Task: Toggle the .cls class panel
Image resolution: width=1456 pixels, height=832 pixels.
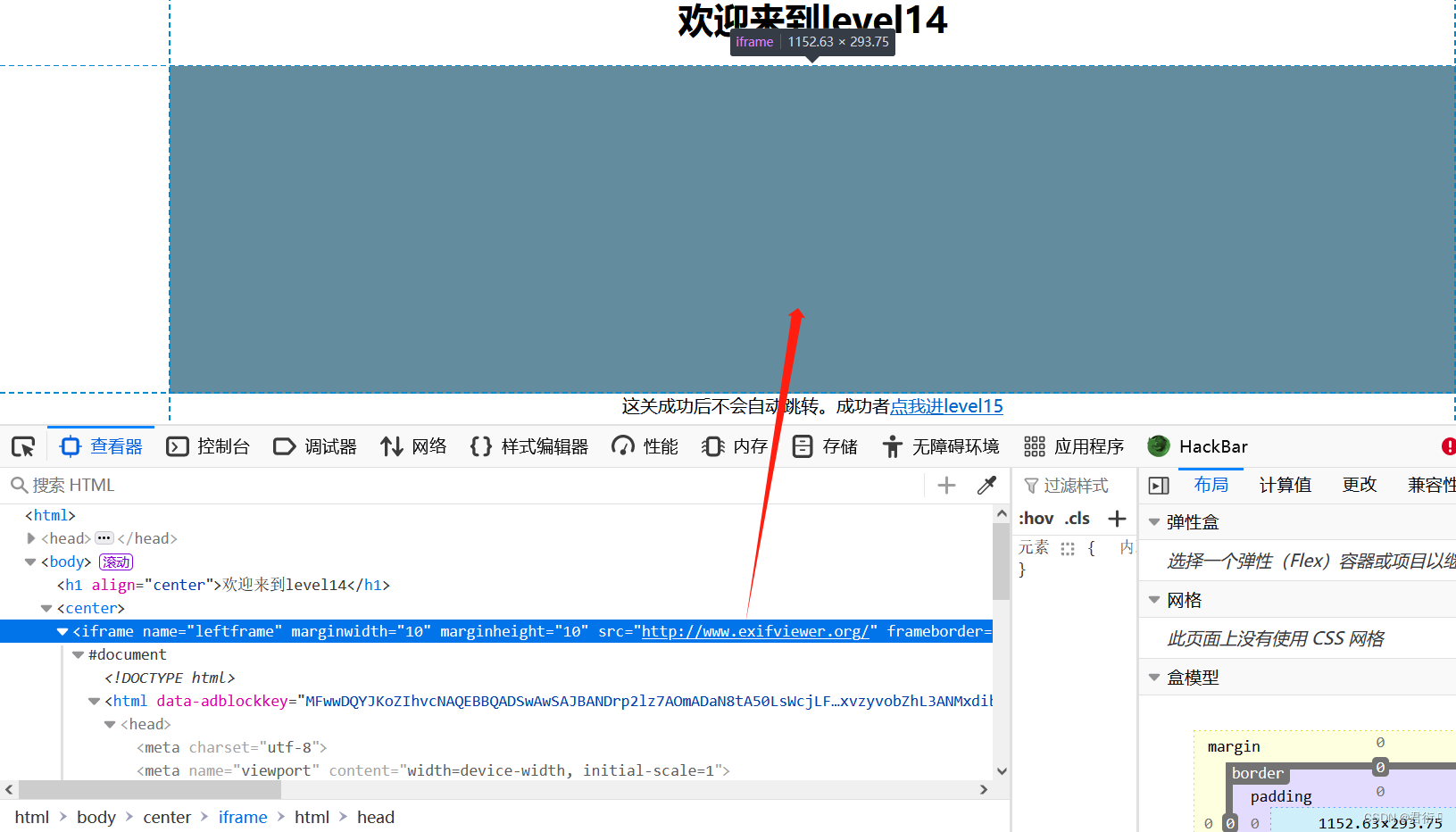Action: [1077, 519]
